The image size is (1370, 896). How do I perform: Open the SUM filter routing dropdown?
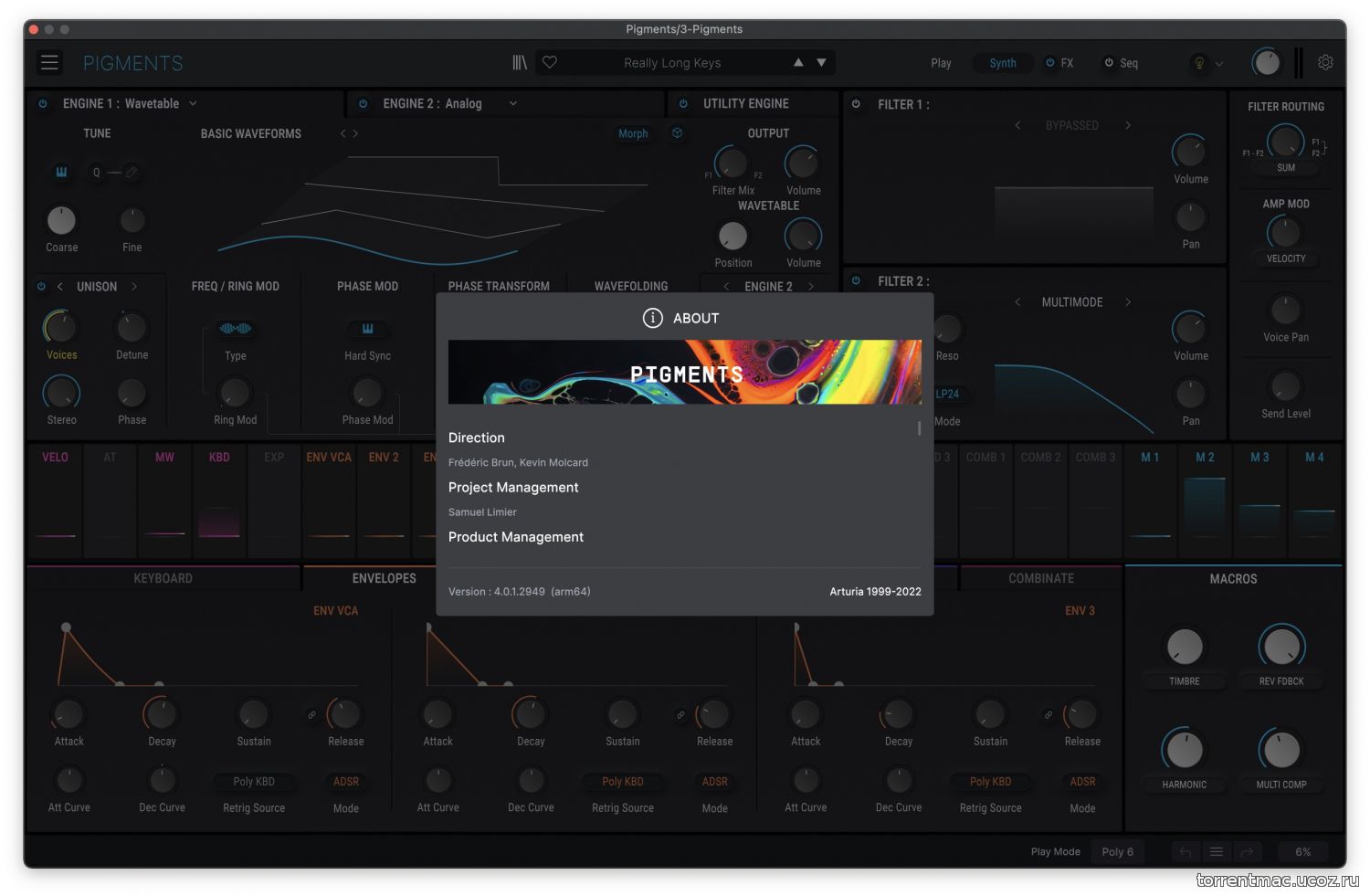(1286, 168)
